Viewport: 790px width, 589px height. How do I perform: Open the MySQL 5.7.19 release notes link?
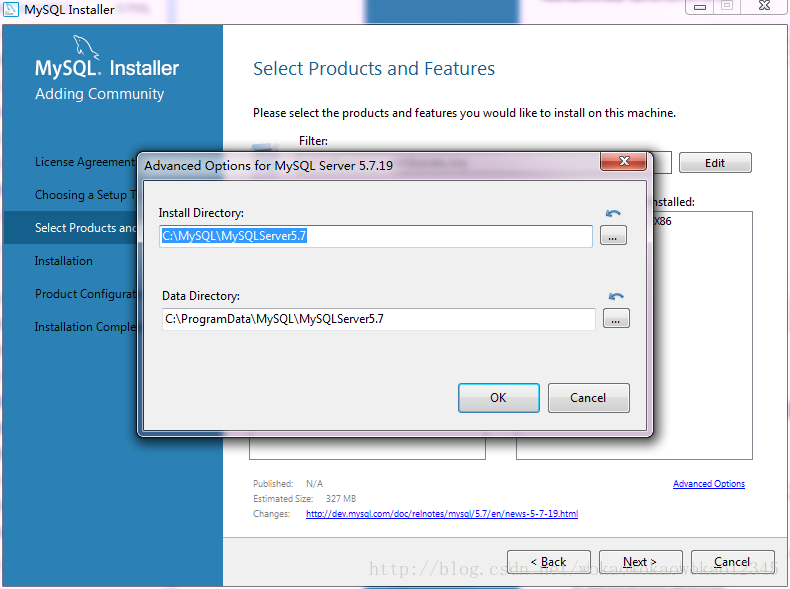(442, 514)
